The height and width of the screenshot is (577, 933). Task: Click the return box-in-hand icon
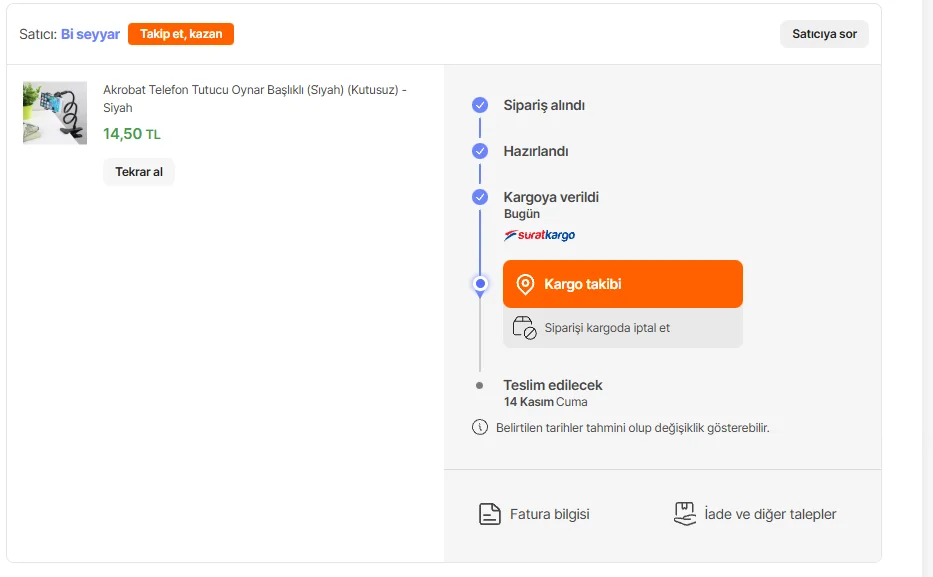point(684,514)
